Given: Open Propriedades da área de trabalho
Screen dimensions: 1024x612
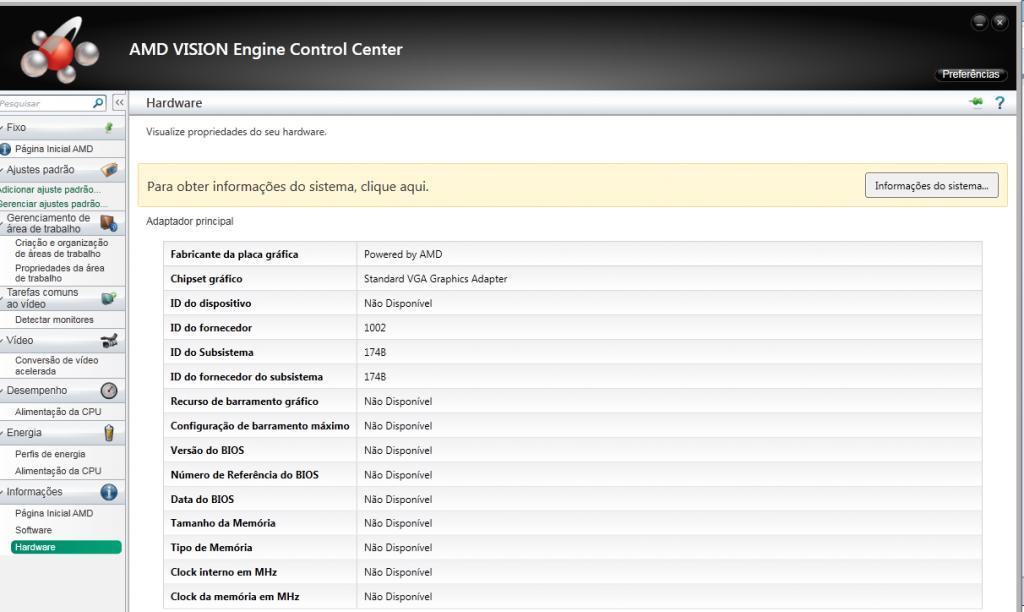Looking at the screenshot, I should click(59, 273).
